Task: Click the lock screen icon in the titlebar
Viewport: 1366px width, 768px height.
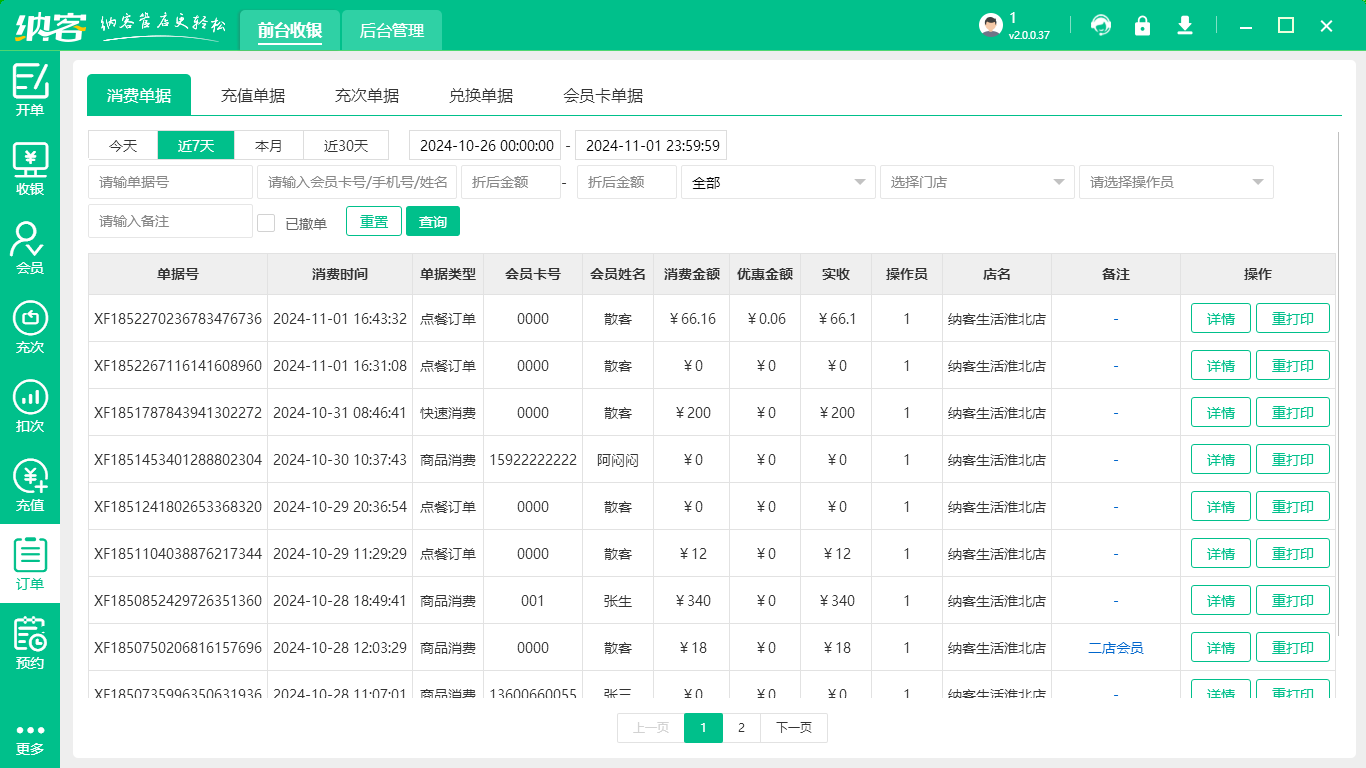Action: point(1143,25)
